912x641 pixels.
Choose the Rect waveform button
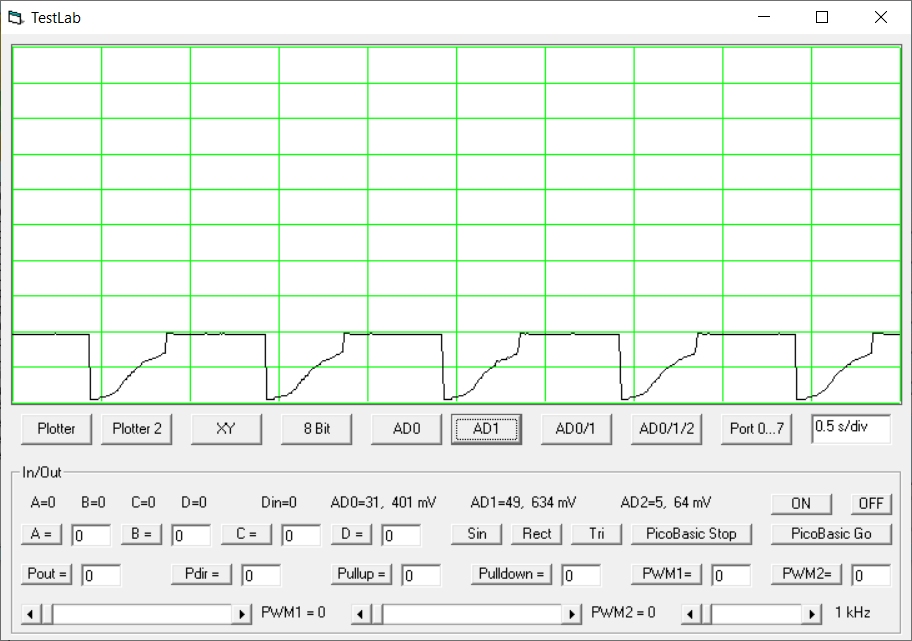point(537,533)
